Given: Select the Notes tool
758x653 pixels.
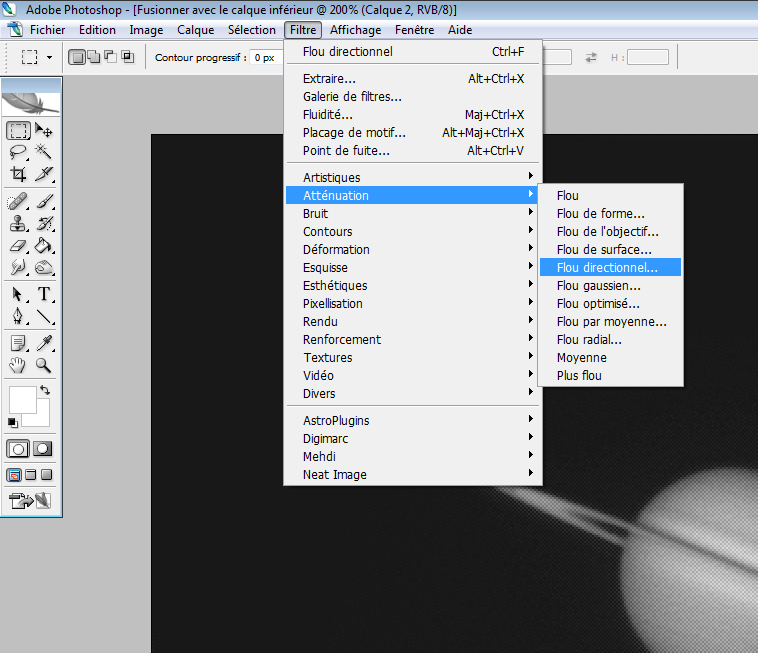Looking at the screenshot, I should 18,343.
